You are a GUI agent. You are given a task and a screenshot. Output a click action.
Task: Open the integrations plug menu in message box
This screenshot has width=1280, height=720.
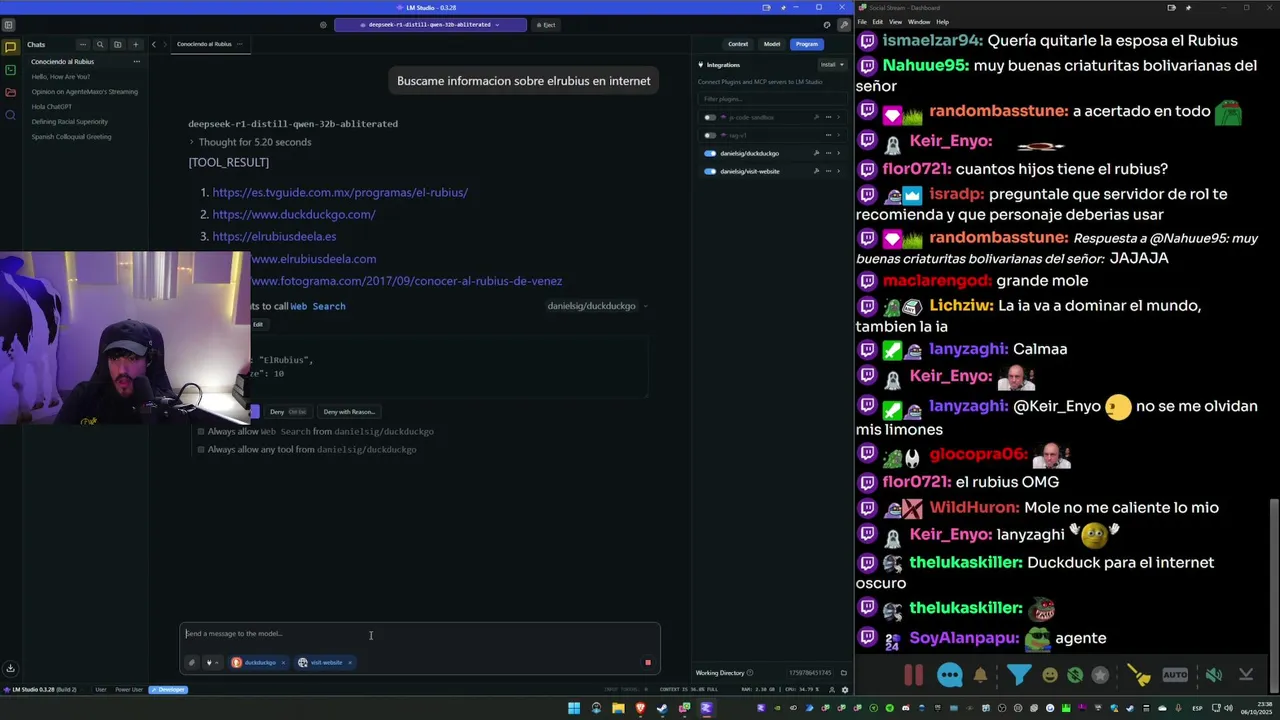pos(211,662)
